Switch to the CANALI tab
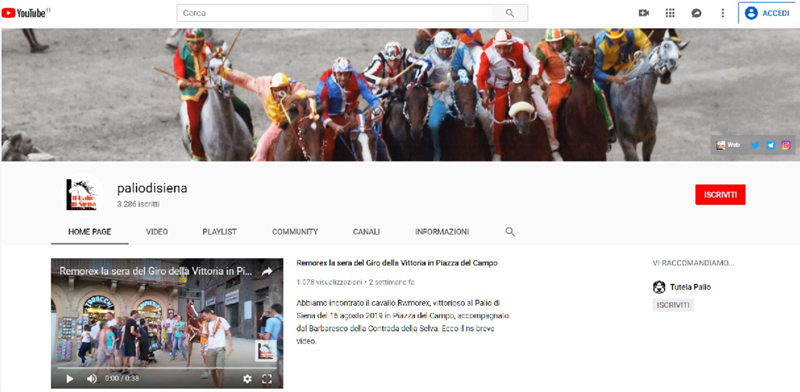The image size is (800, 392). click(366, 232)
